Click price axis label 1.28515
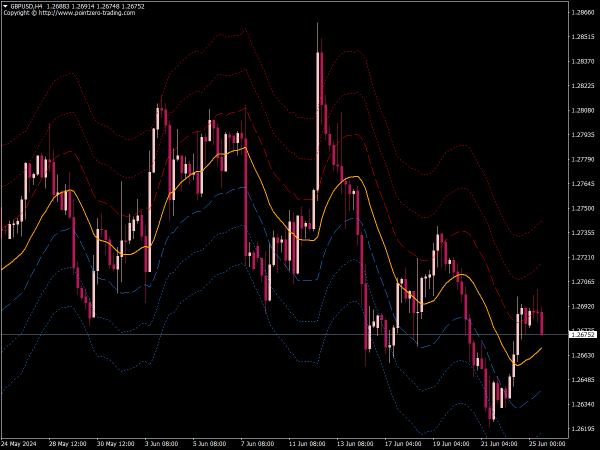 583,37
